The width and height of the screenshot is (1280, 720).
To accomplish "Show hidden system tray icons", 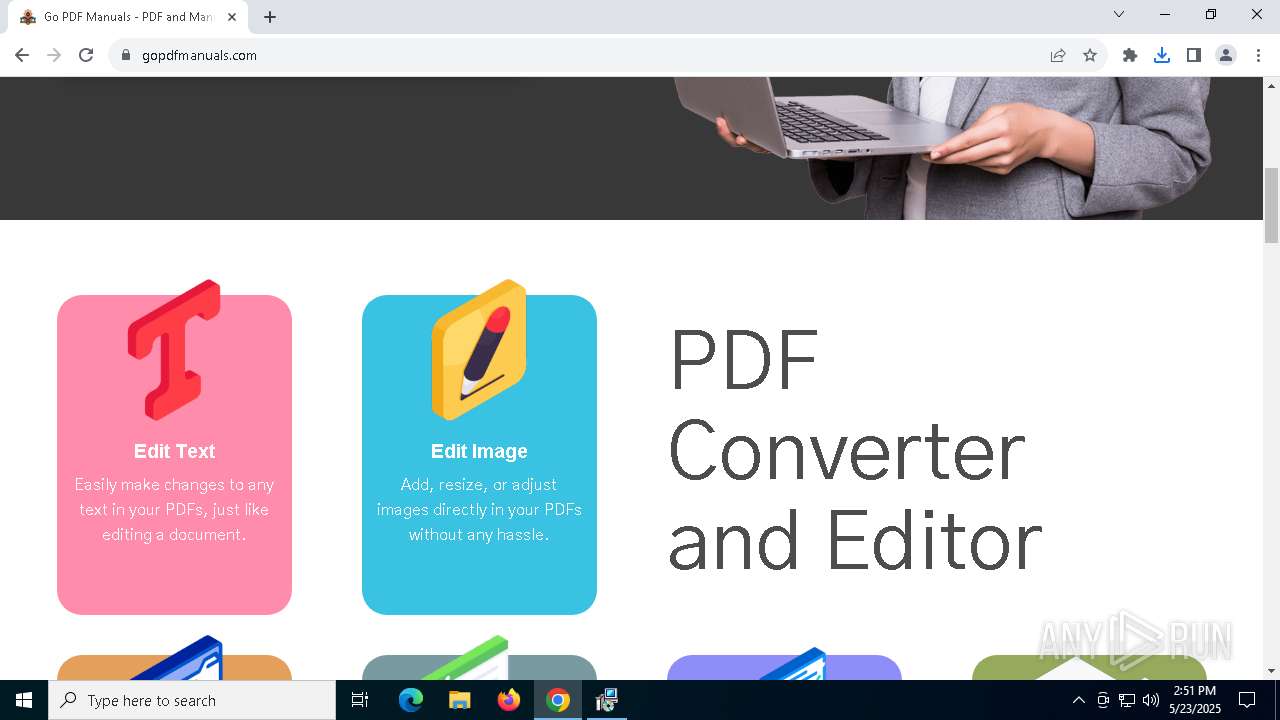I will pyautogui.click(x=1078, y=700).
